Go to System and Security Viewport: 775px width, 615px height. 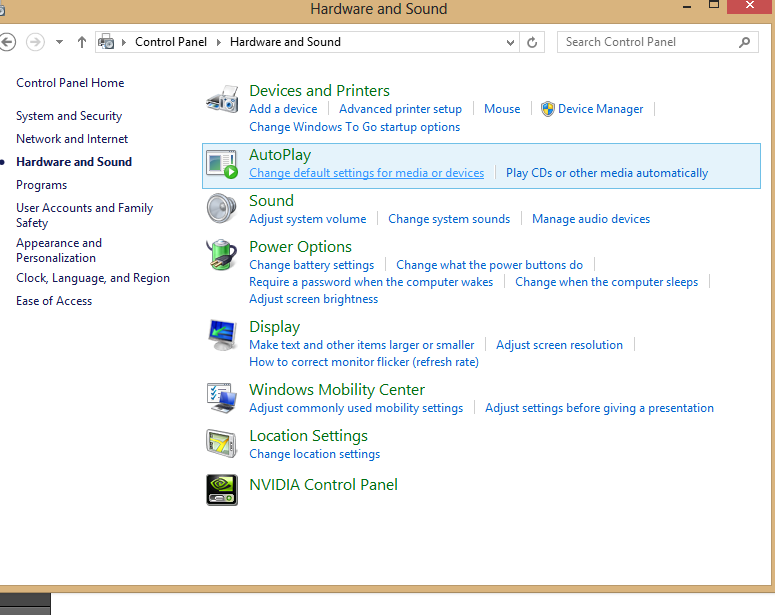(69, 116)
